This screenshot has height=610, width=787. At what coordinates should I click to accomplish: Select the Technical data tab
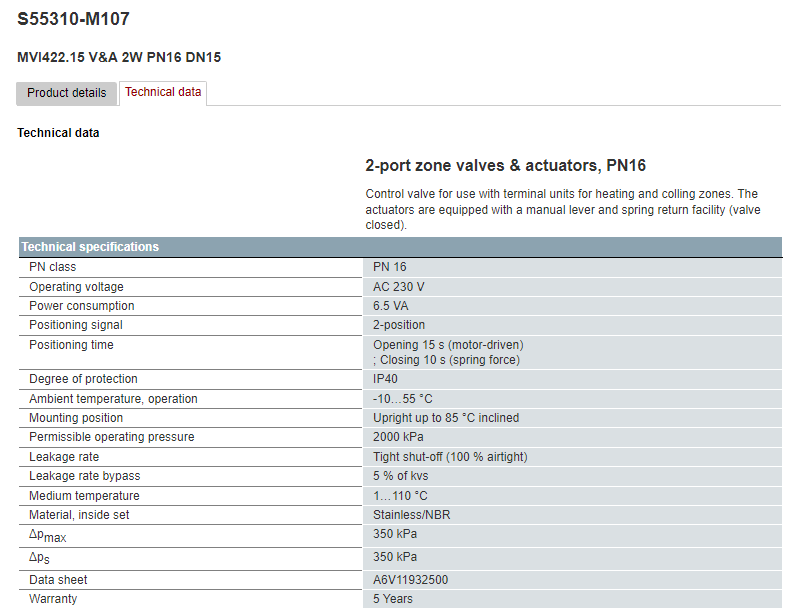pos(163,92)
